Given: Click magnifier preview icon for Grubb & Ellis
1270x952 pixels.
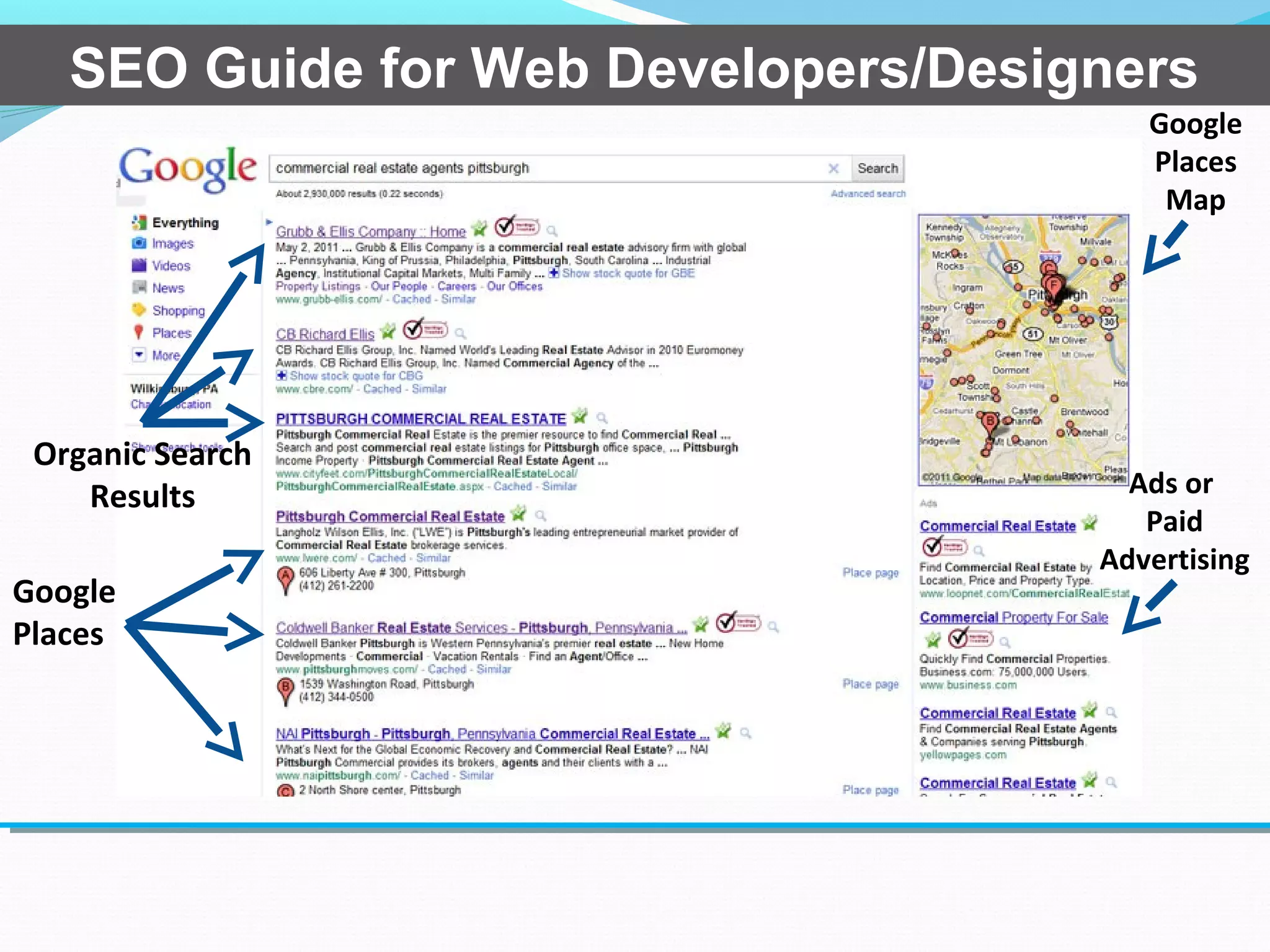Looking at the screenshot, I should coord(552,231).
